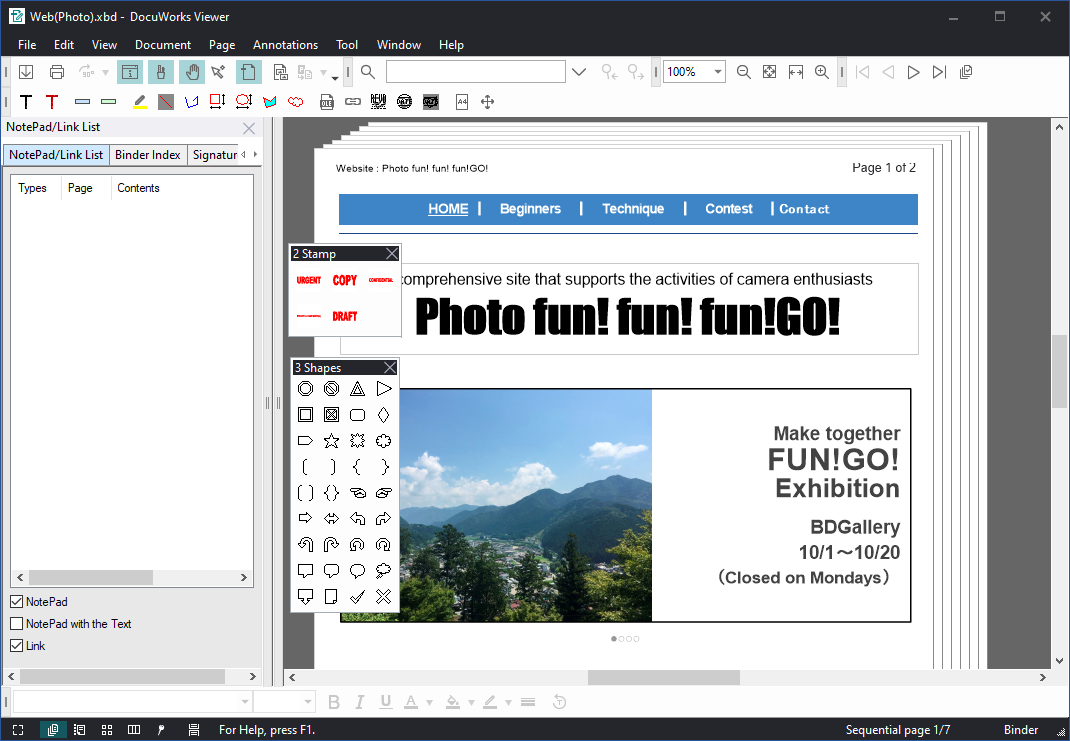This screenshot has height=741, width=1070.
Task: Select the green sticky note tool
Action: pyautogui.click(x=109, y=102)
